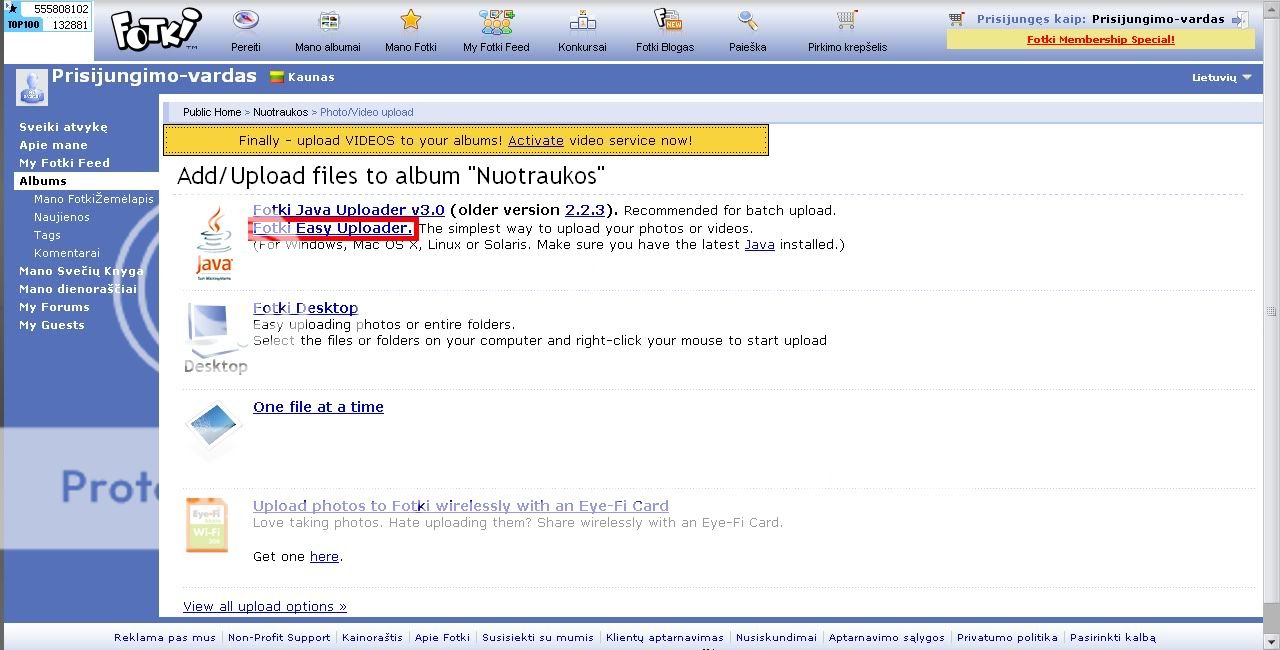Click small cart icon near Prisijungęs kaip
This screenshot has width=1280, height=650.
tap(956, 19)
